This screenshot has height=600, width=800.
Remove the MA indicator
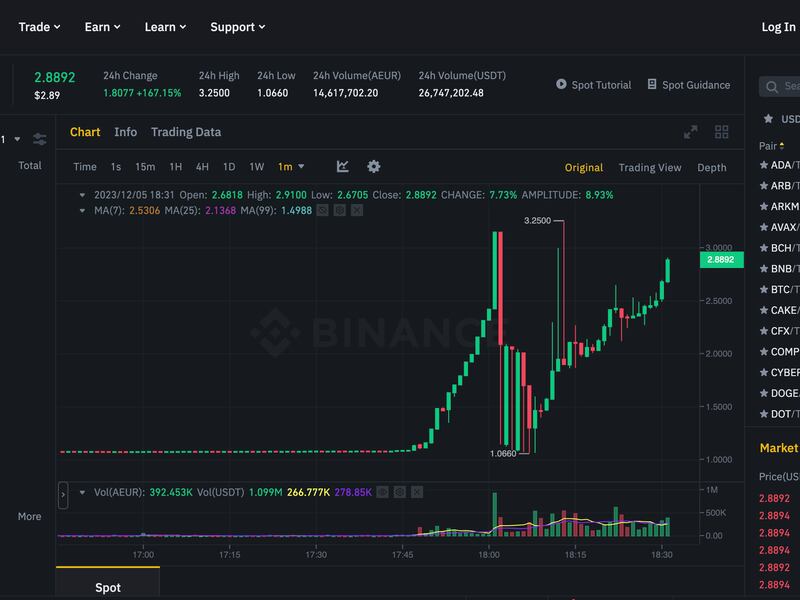[357, 210]
